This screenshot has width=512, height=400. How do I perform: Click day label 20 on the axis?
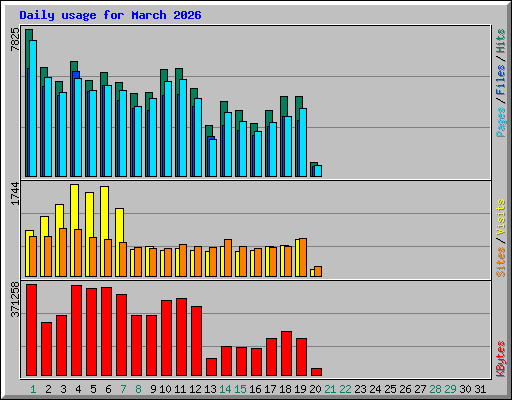pos(315,389)
